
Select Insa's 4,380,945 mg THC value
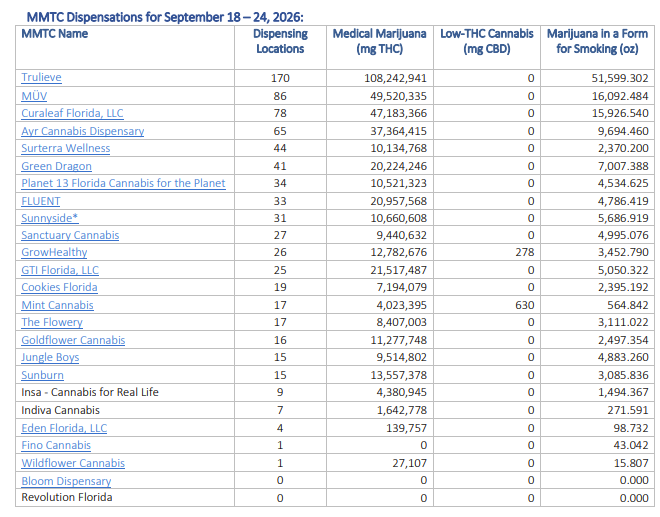point(401,392)
